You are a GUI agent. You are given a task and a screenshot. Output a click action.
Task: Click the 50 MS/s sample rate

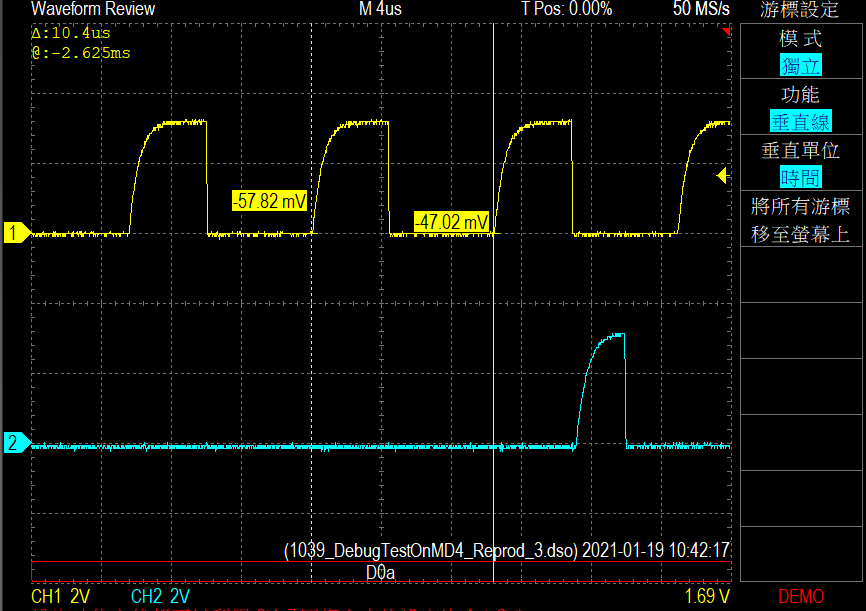tap(701, 9)
